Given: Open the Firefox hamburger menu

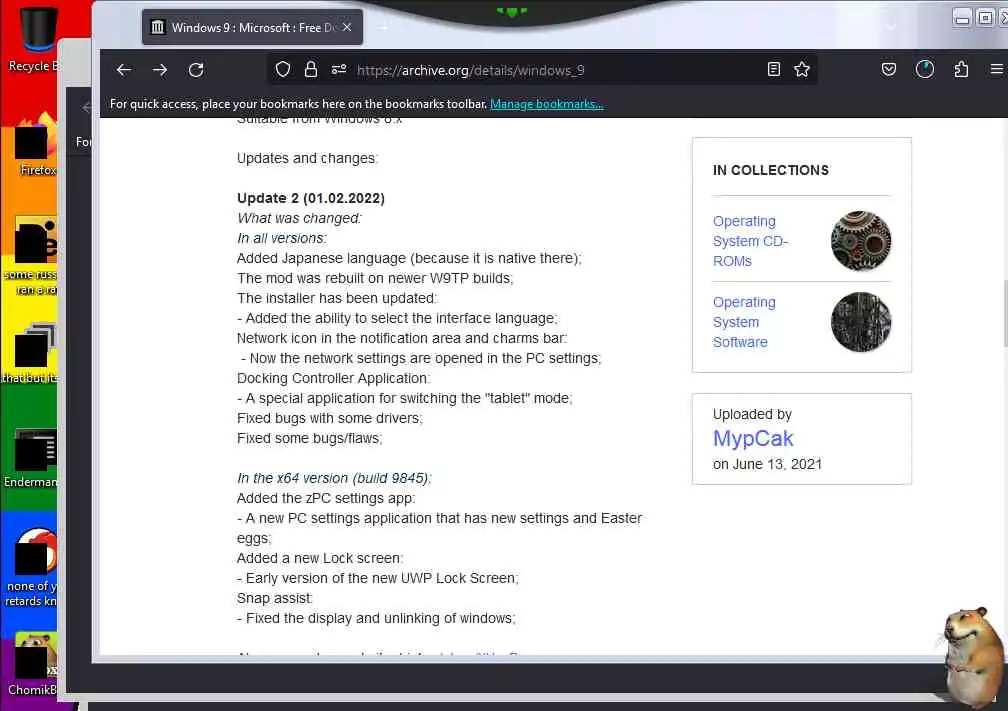Looking at the screenshot, I should pos(996,69).
